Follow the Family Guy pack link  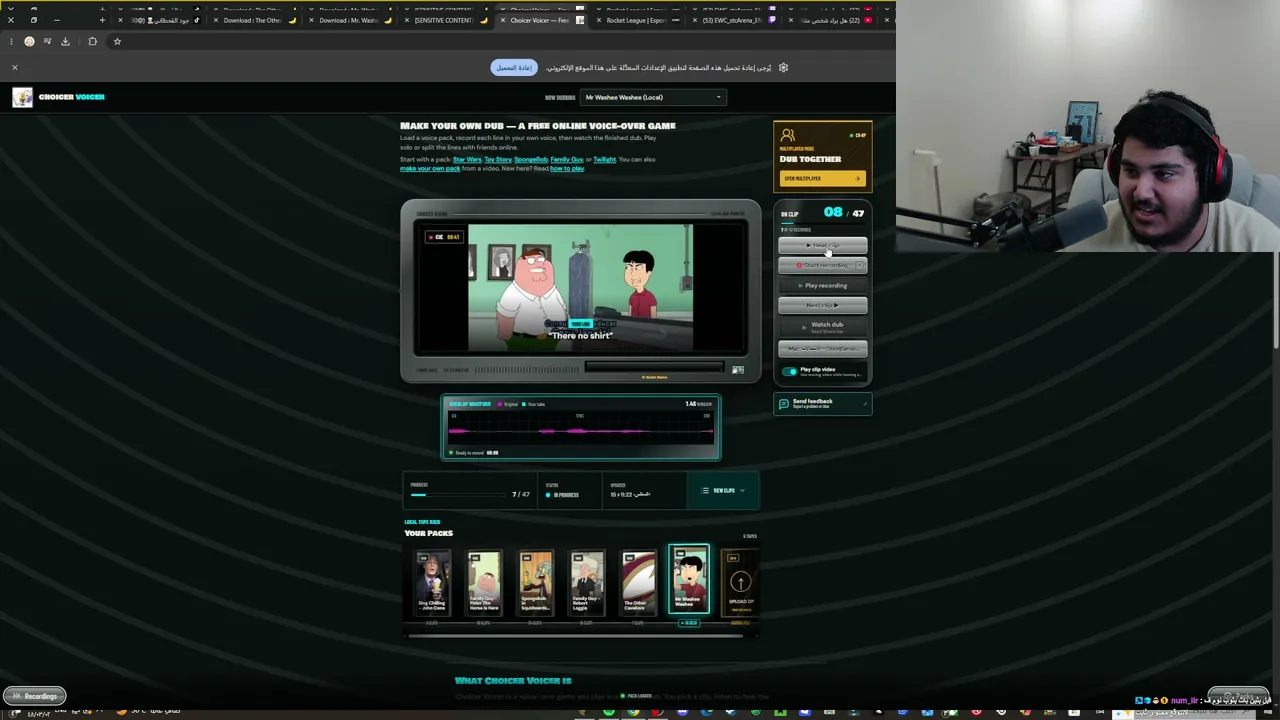(x=567, y=159)
